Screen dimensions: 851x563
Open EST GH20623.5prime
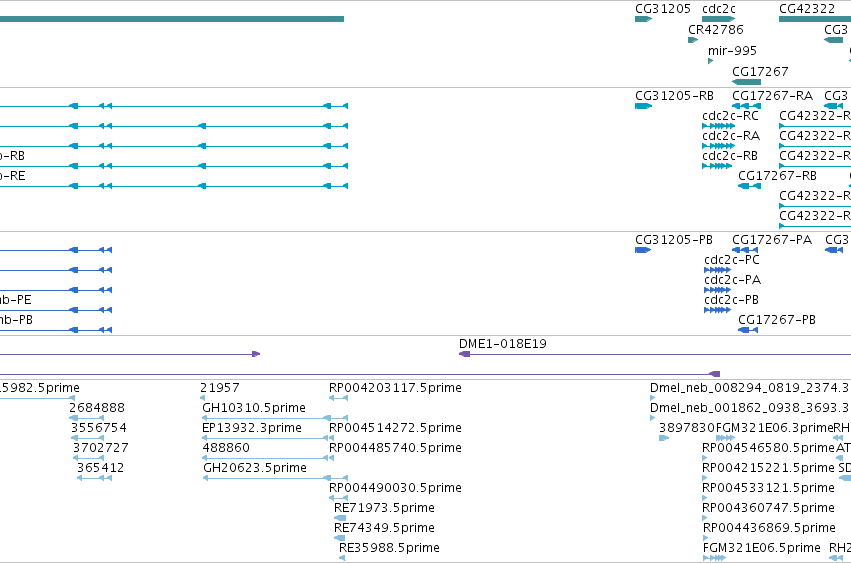255,468
